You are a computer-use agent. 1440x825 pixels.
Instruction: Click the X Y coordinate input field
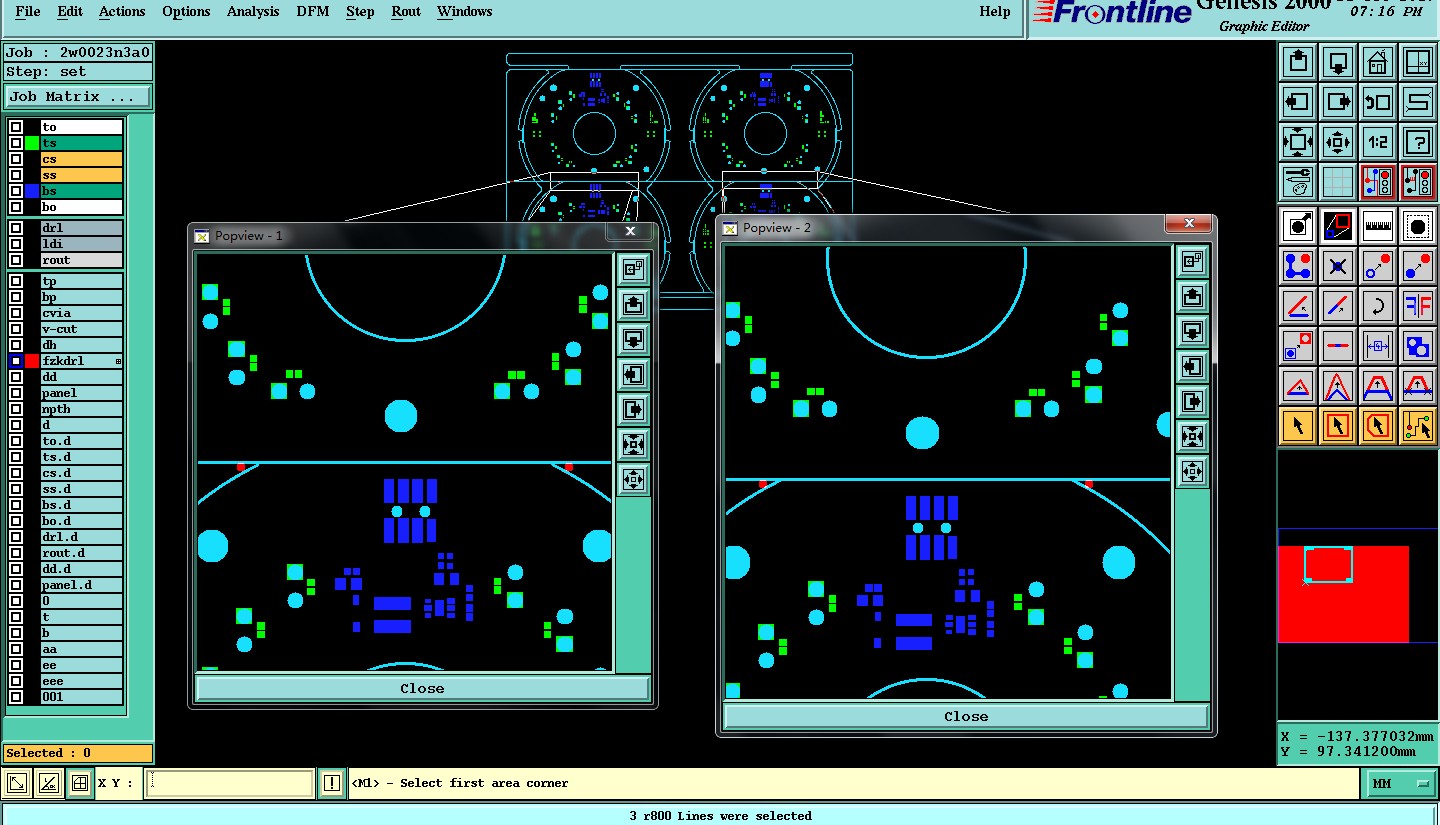point(230,783)
